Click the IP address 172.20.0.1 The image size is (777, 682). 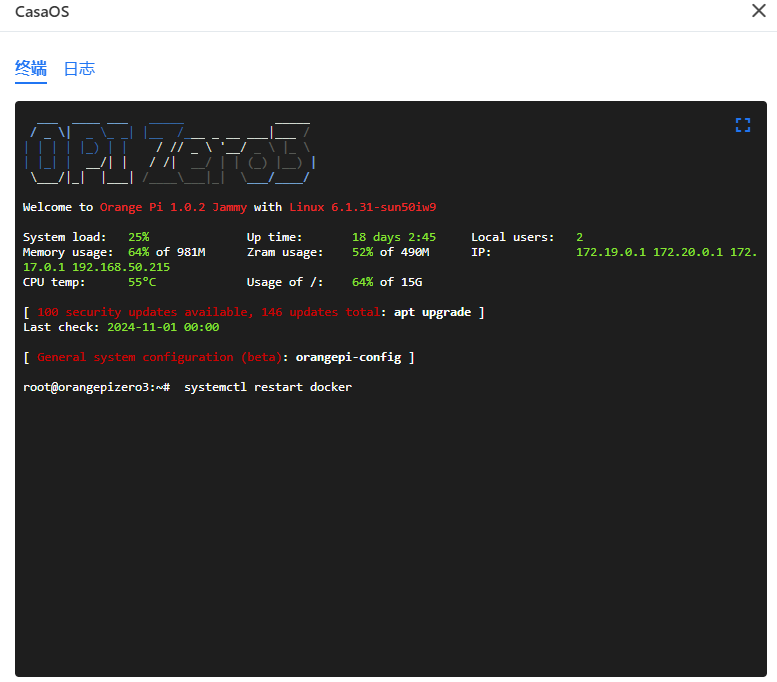click(688, 252)
